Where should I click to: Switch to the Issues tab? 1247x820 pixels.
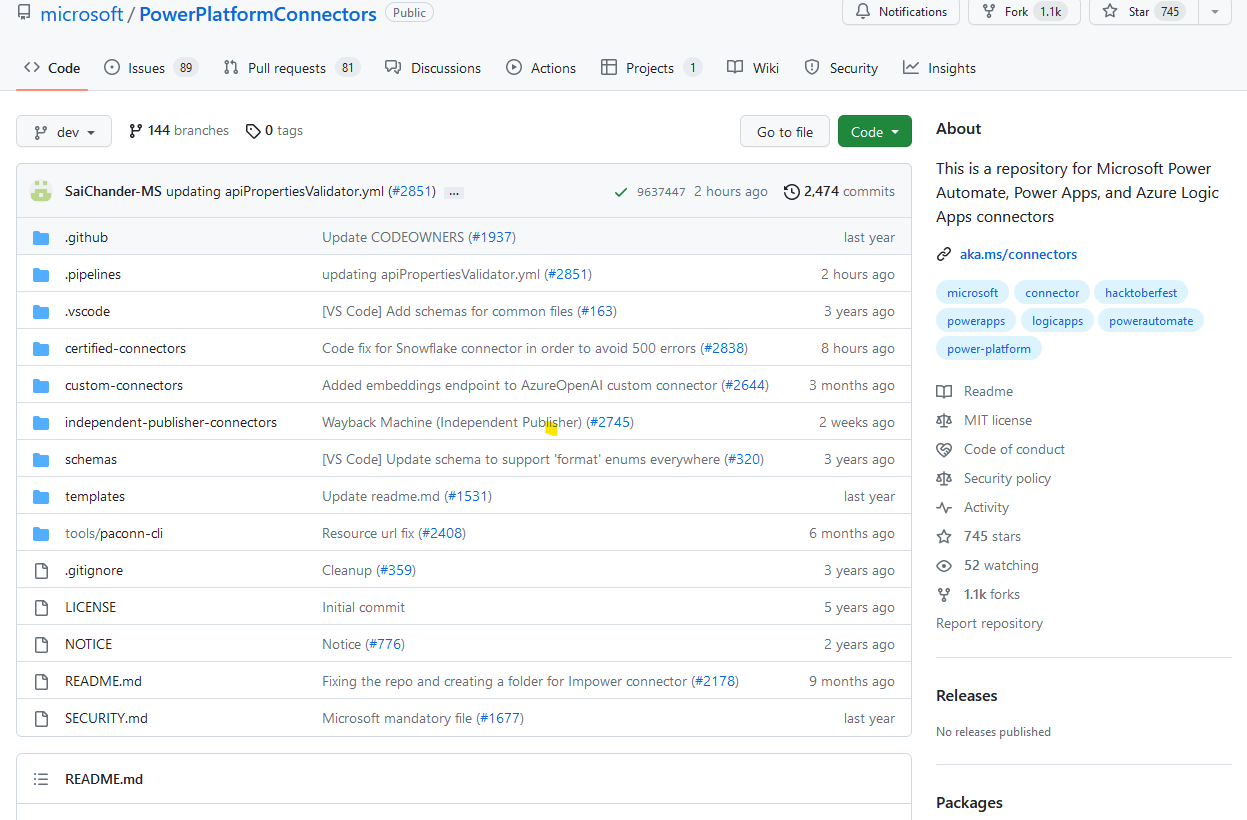point(146,68)
